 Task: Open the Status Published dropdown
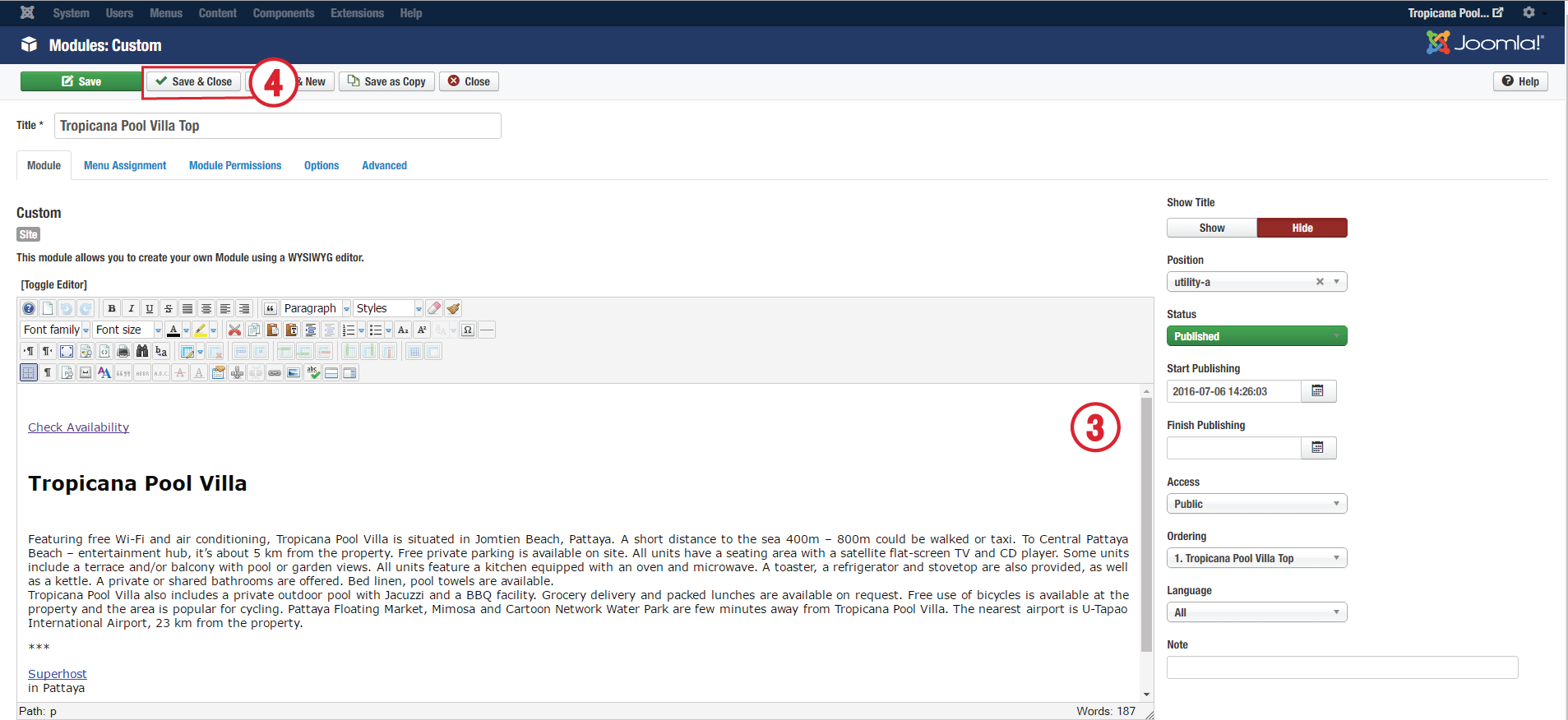pos(1256,336)
